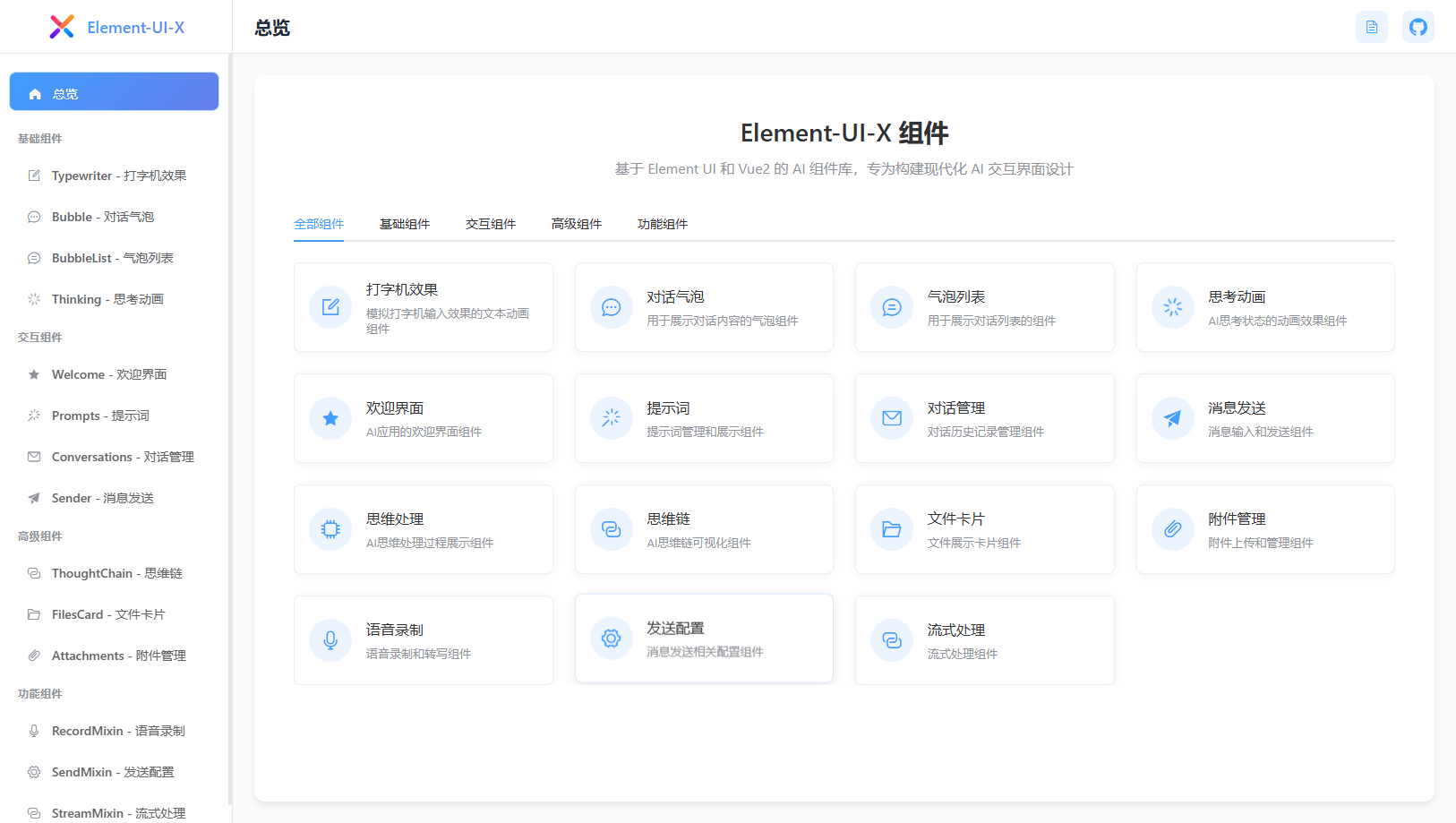Click the 思维链 card title
The width and height of the screenshot is (1456, 823).
point(669,519)
